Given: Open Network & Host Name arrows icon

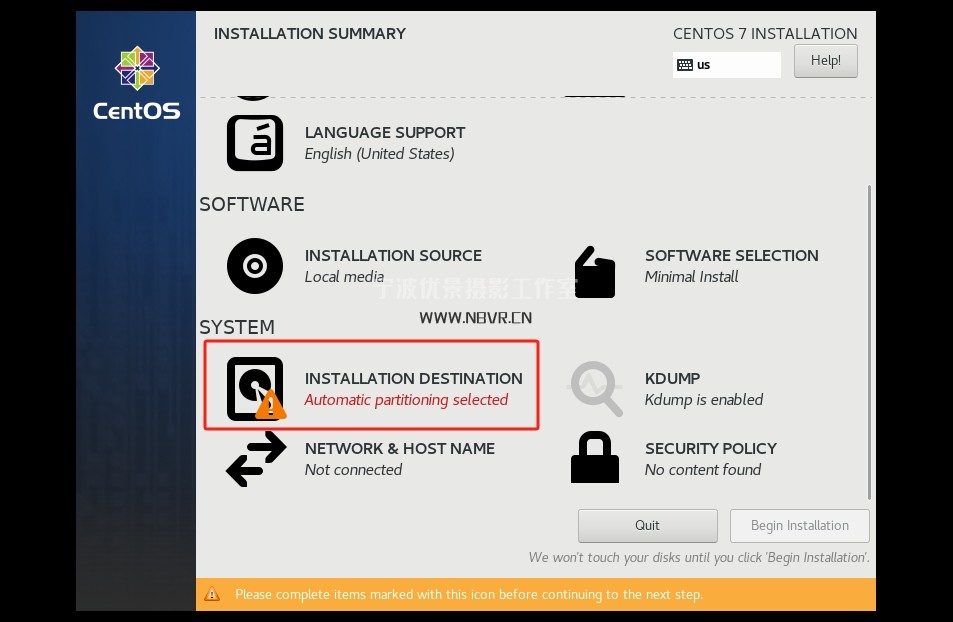Looking at the screenshot, I should pyautogui.click(x=256, y=459).
